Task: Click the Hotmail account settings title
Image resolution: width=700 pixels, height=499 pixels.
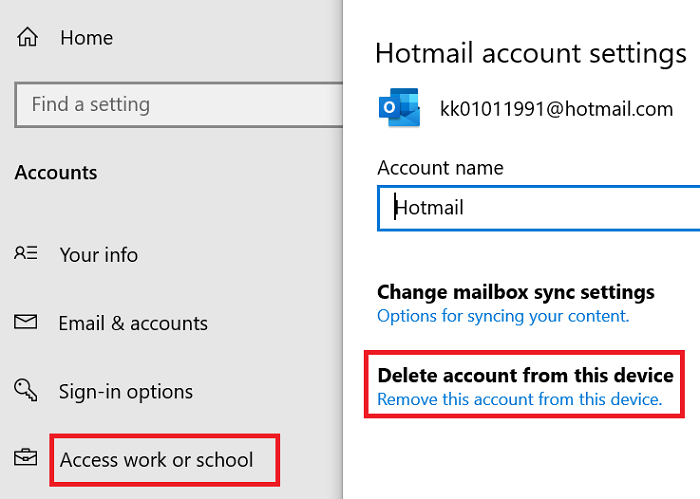Action: (x=531, y=54)
